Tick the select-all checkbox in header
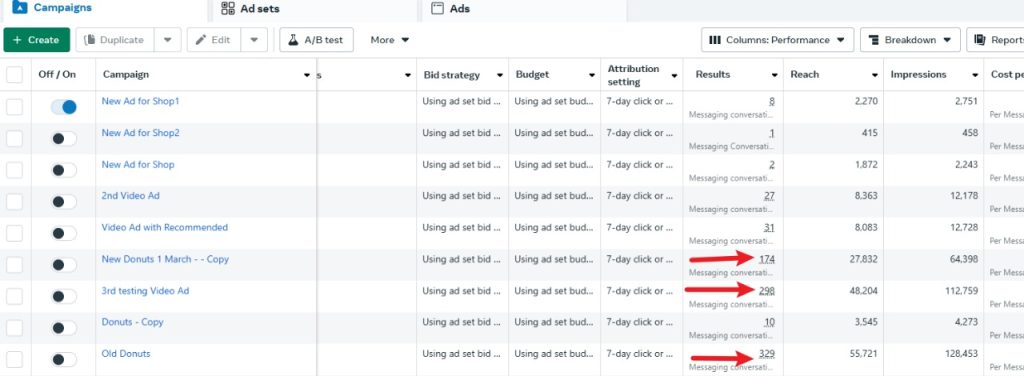The width and height of the screenshot is (1024, 376). click(x=14, y=74)
